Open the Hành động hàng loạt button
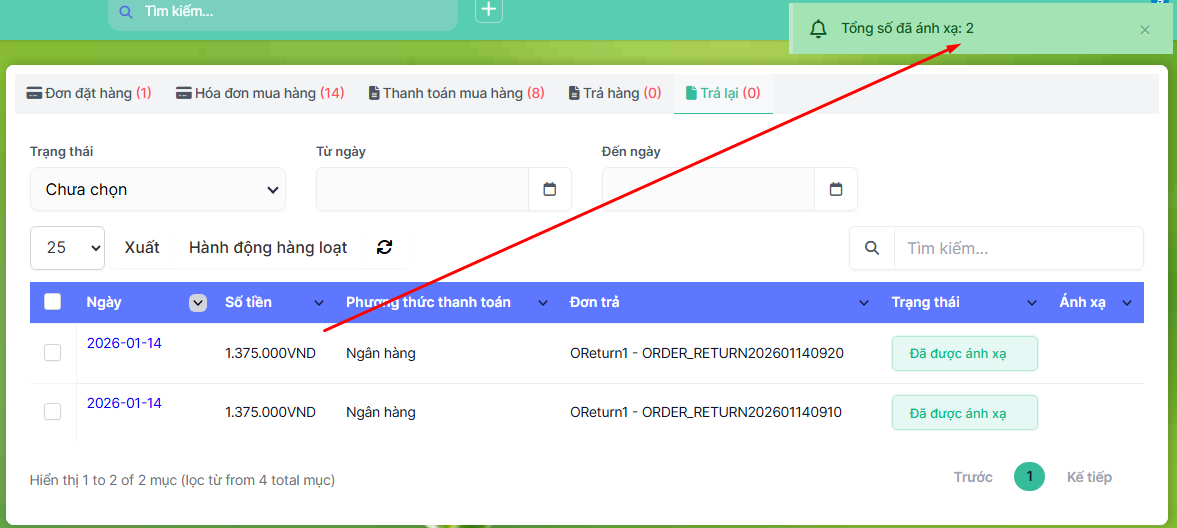Image resolution: width=1177 pixels, height=528 pixels. click(268, 247)
